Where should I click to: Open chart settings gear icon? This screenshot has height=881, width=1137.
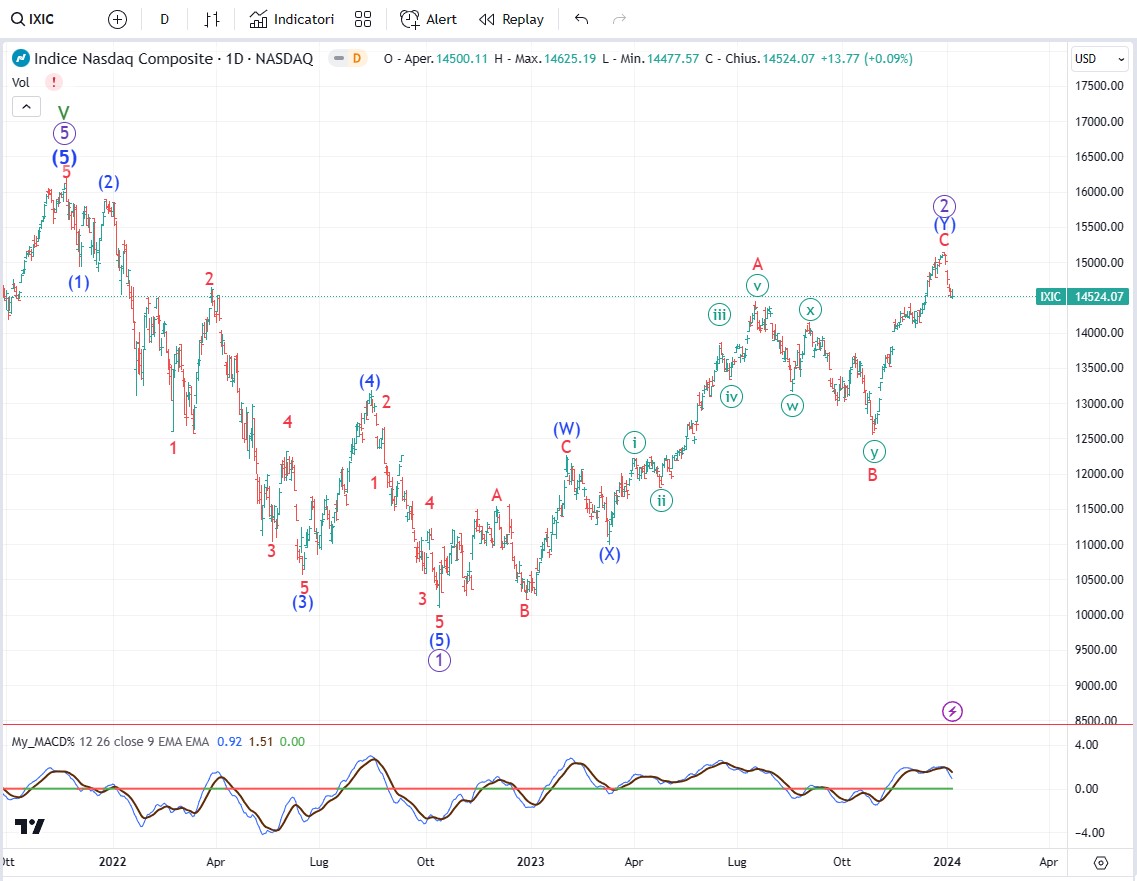(x=1101, y=862)
